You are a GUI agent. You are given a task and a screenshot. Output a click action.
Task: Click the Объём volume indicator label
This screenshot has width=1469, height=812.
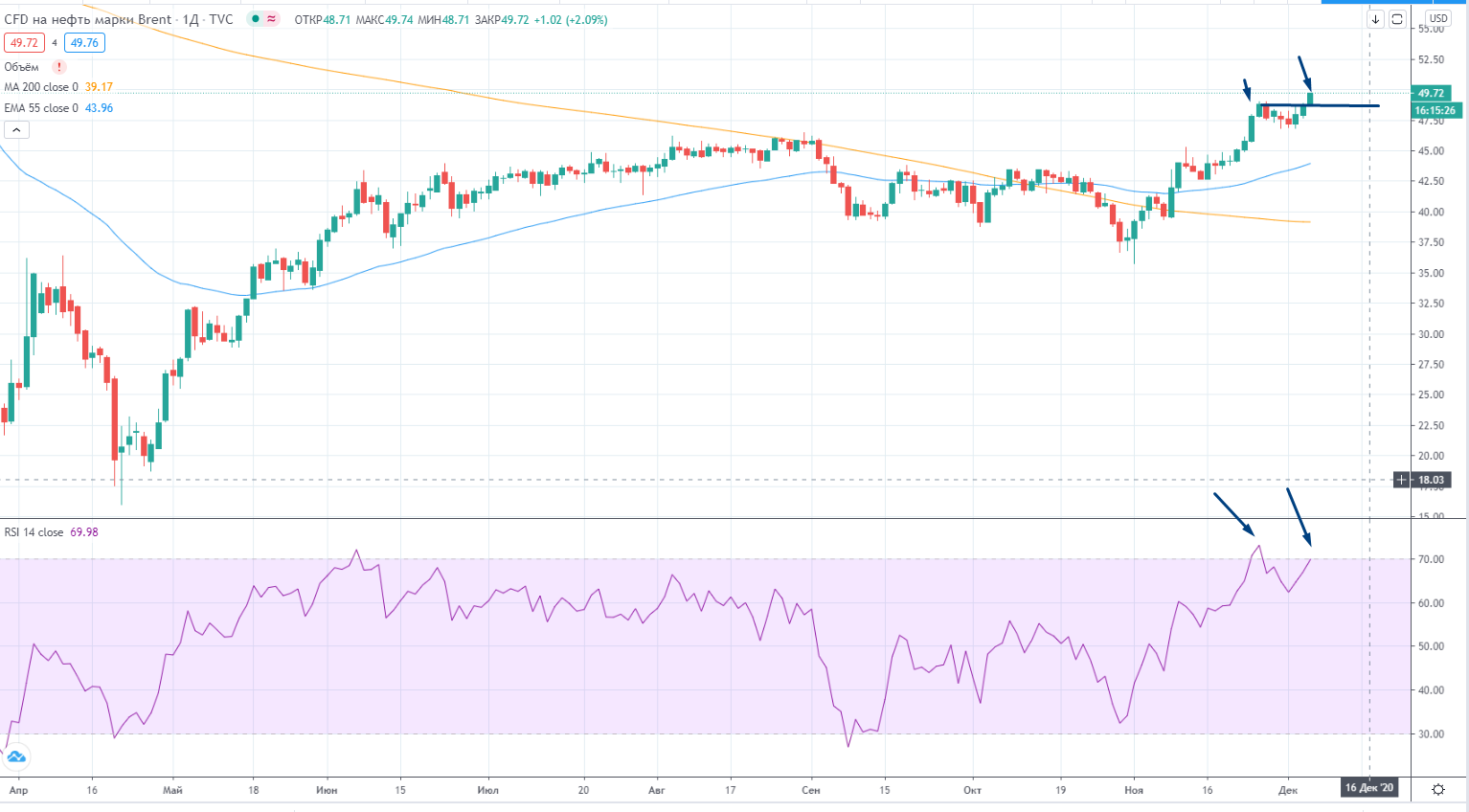coord(22,67)
